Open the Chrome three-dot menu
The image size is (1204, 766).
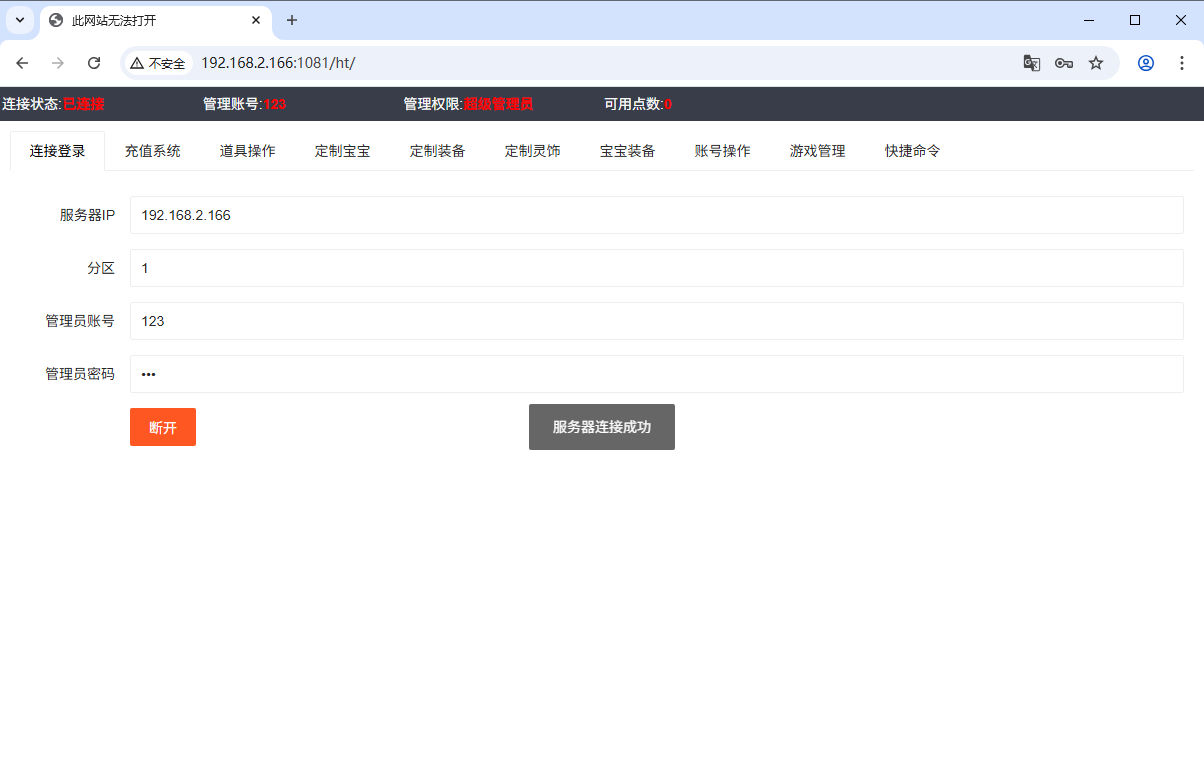(1182, 63)
